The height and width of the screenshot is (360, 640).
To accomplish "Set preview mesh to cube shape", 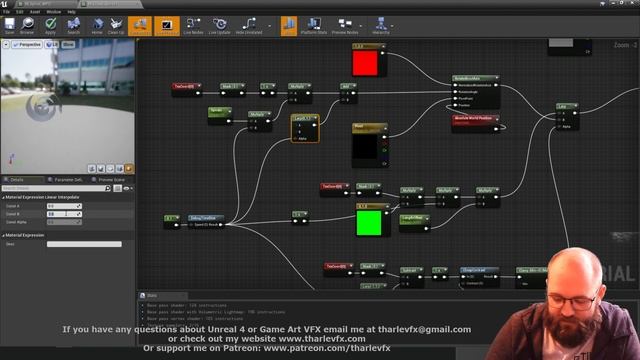I will point(120,169).
